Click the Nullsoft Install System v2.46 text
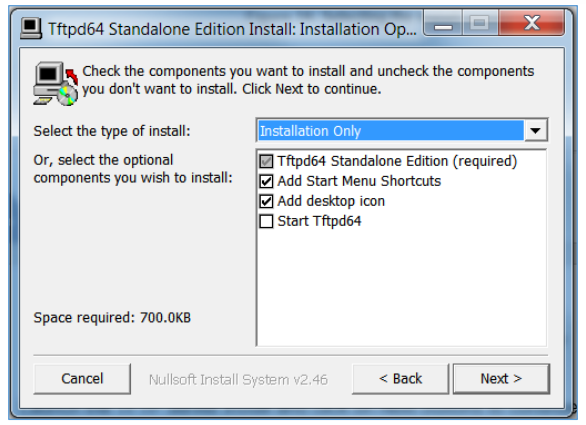This screenshot has width=586, height=425. 238,380
